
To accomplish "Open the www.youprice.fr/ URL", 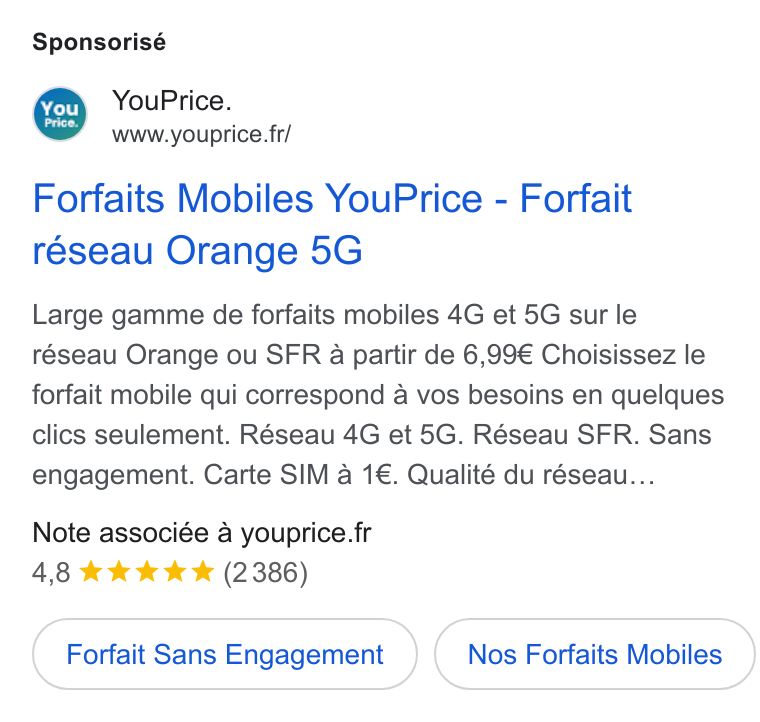I will 202,135.
